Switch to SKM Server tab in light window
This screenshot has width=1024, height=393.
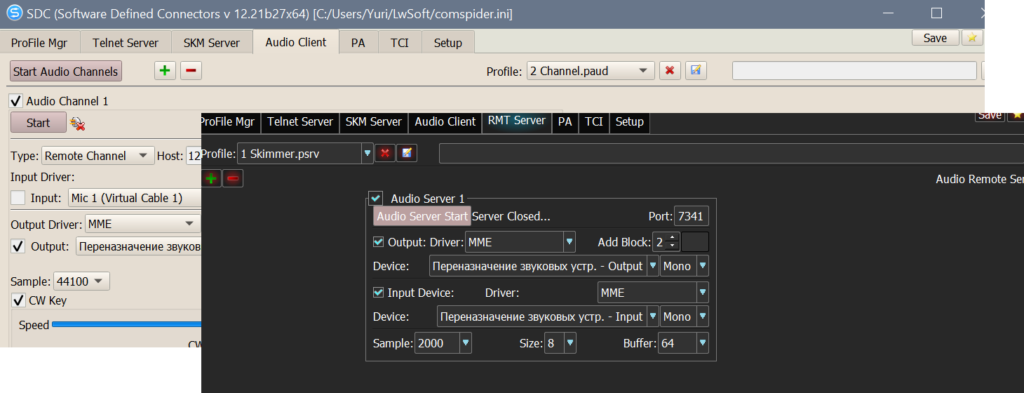[212, 43]
